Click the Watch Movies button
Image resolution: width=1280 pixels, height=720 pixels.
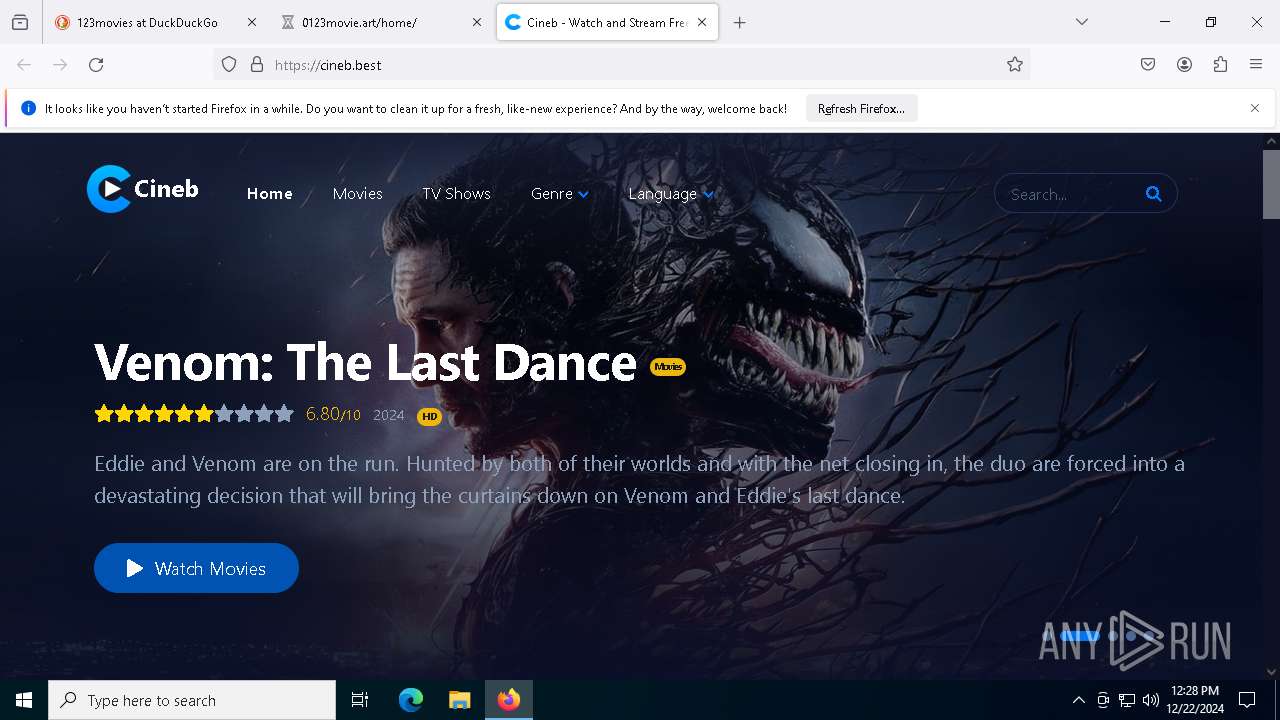point(196,568)
